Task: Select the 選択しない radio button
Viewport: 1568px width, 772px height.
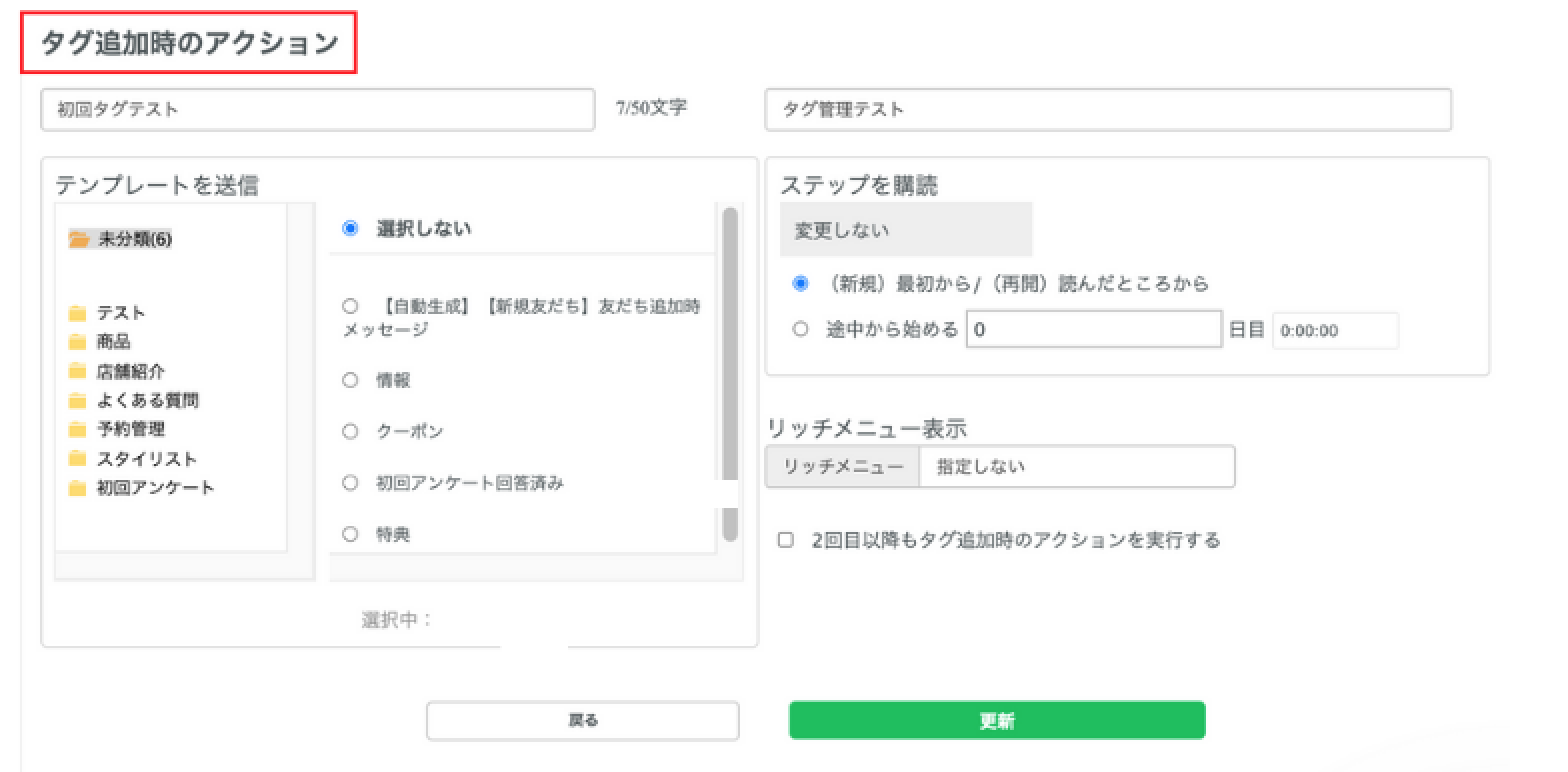Action: click(350, 228)
